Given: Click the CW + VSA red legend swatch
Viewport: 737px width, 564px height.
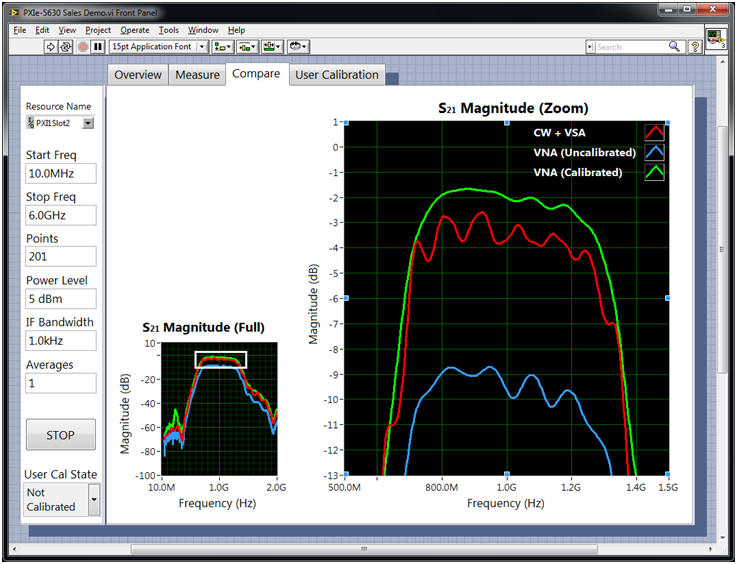Looking at the screenshot, I should click(654, 132).
